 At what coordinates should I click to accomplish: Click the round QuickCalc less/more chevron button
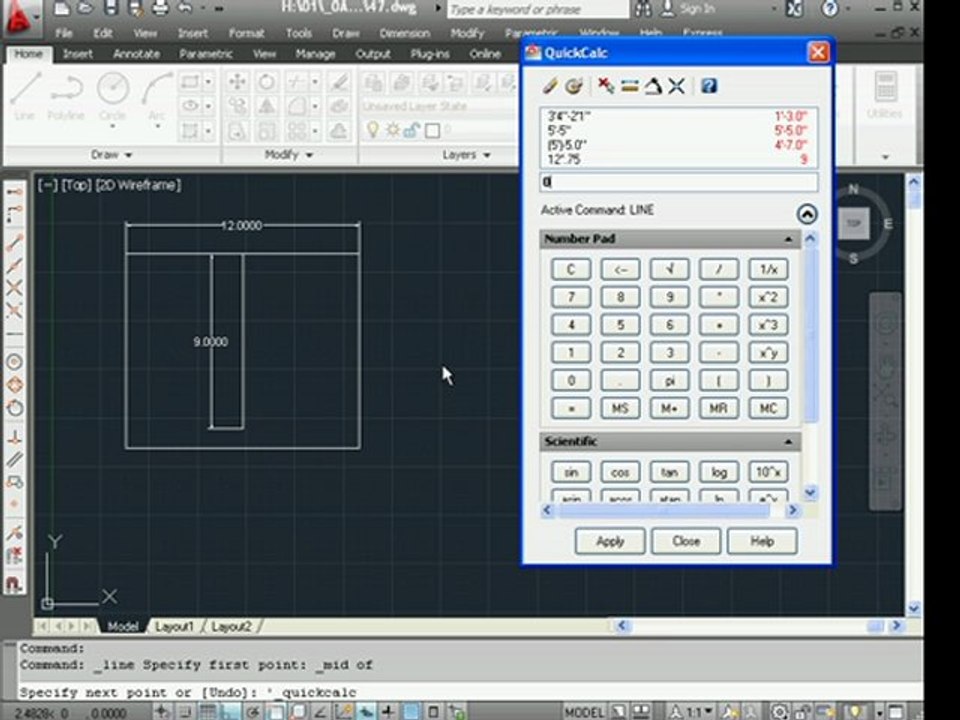(x=807, y=214)
